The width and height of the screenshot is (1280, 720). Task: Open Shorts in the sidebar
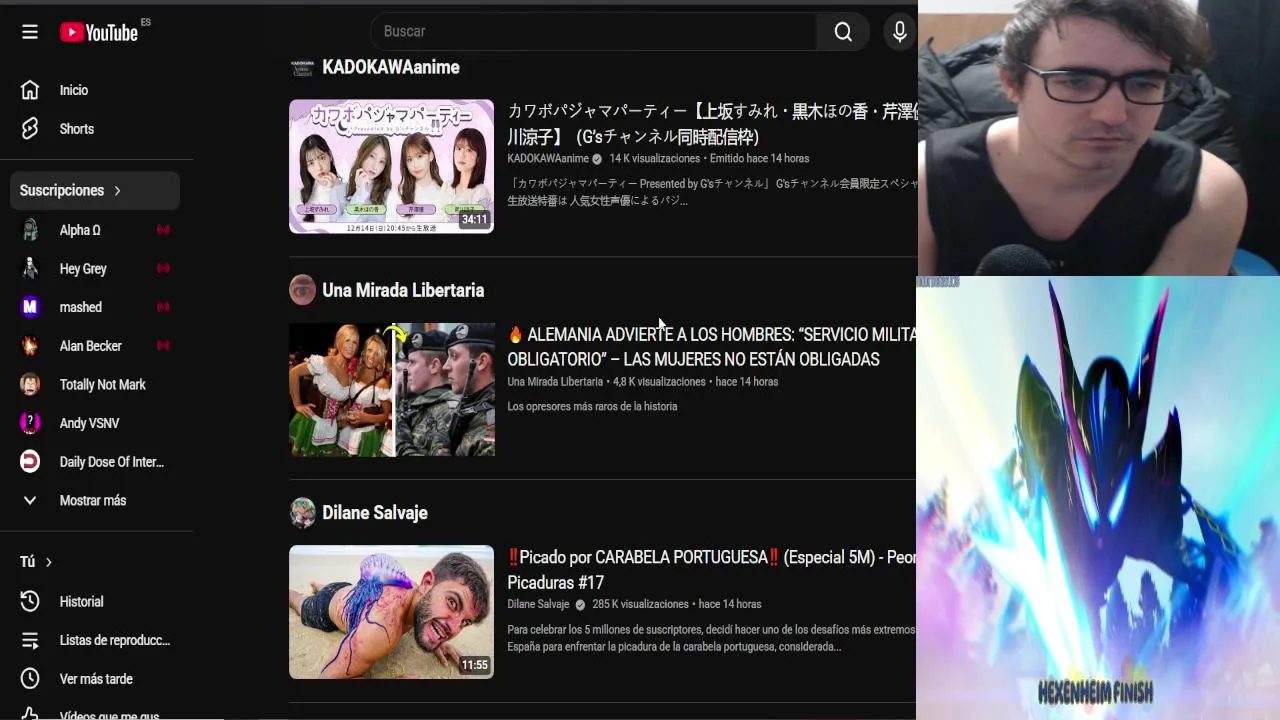95,129
